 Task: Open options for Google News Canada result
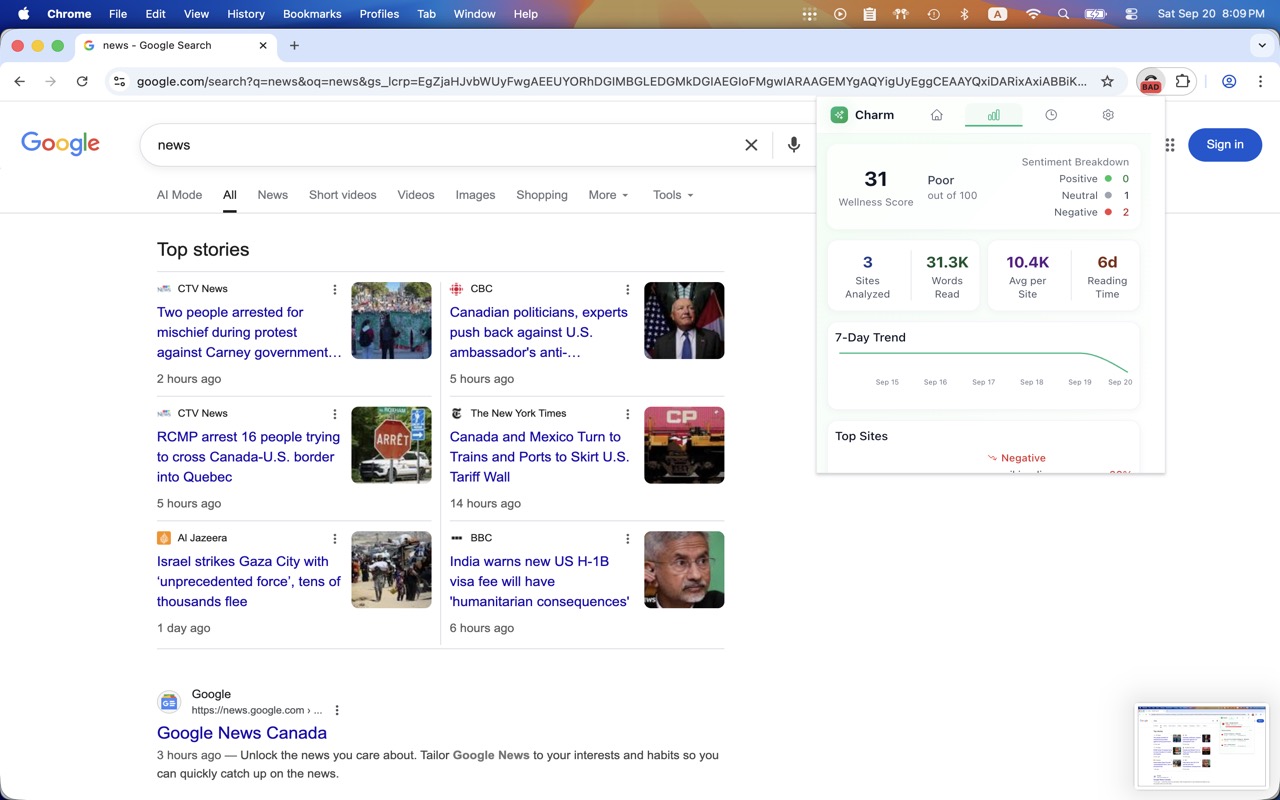pos(337,711)
